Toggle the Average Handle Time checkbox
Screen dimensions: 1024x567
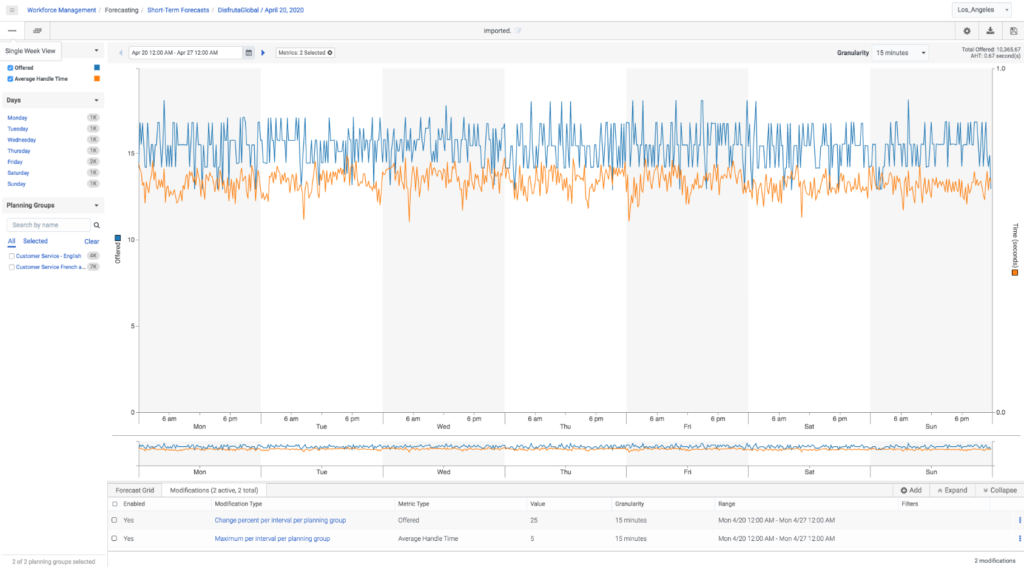click(10, 78)
